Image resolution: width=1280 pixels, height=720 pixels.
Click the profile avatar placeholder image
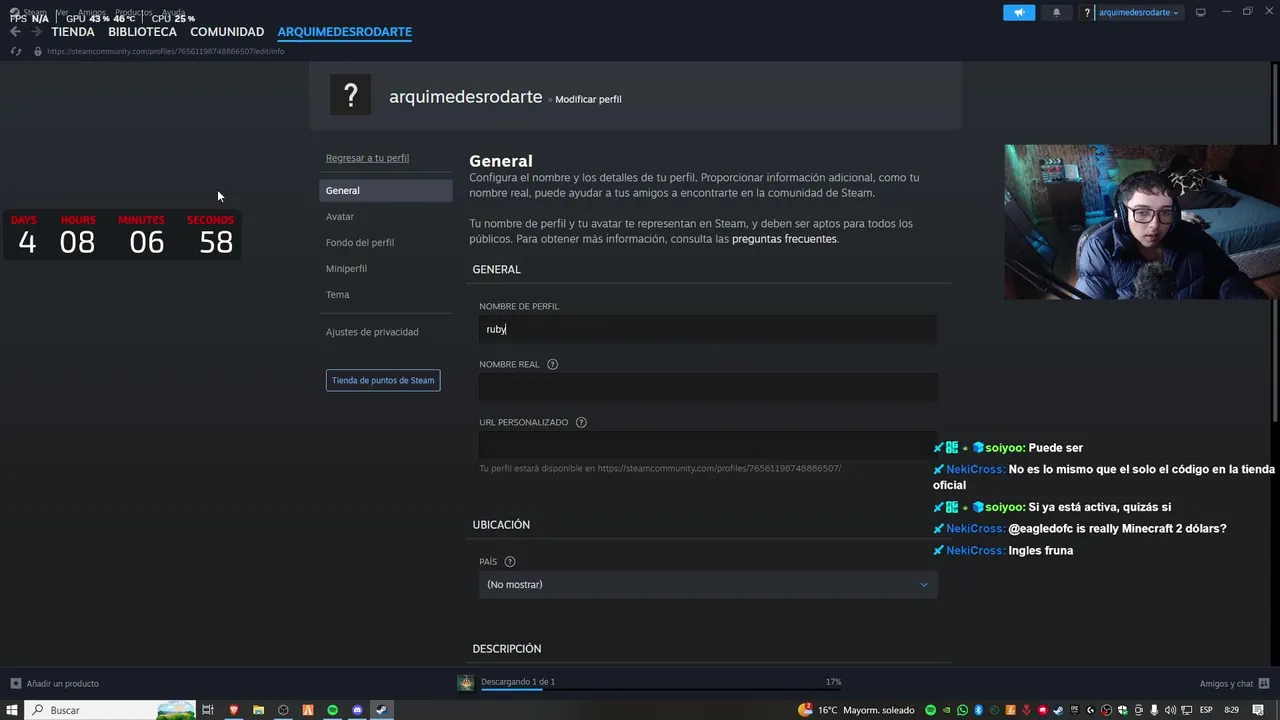pos(350,95)
